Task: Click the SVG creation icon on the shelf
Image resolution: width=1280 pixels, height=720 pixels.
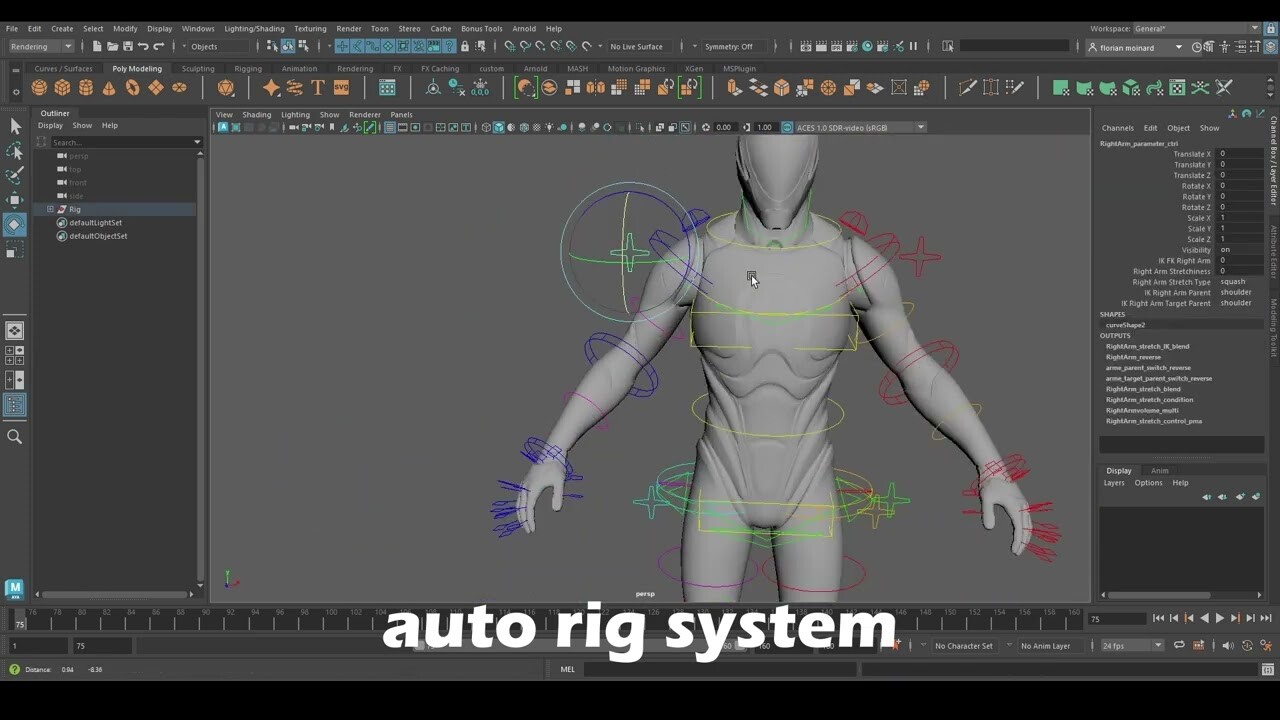Action: [340, 88]
